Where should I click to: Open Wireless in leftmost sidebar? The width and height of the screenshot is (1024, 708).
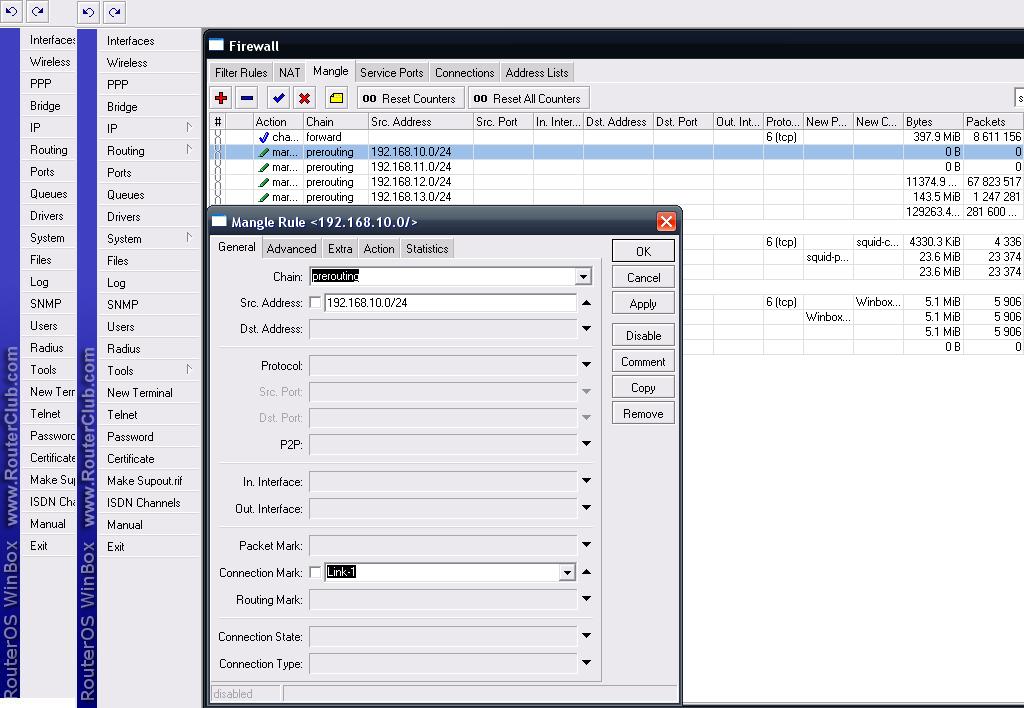click(x=49, y=61)
